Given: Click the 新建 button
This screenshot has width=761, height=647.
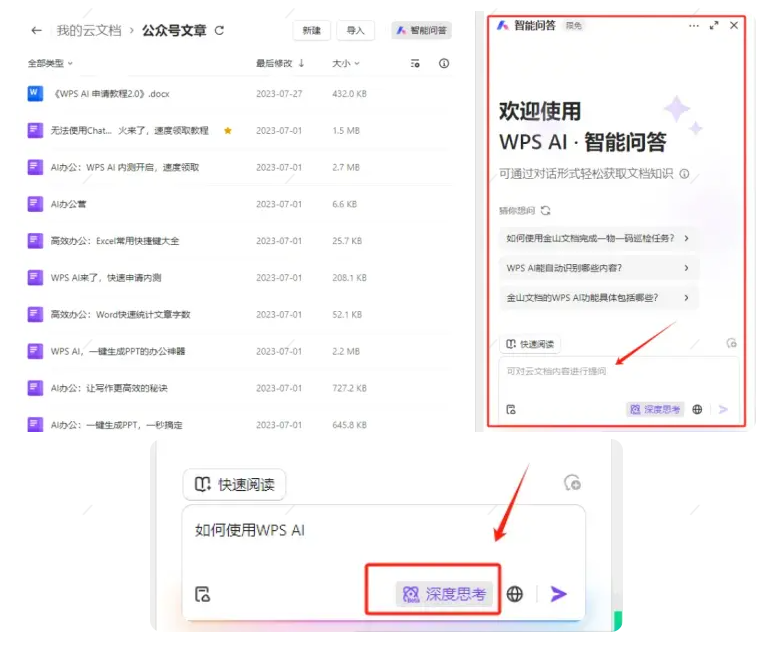Looking at the screenshot, I should coord(312,31).
